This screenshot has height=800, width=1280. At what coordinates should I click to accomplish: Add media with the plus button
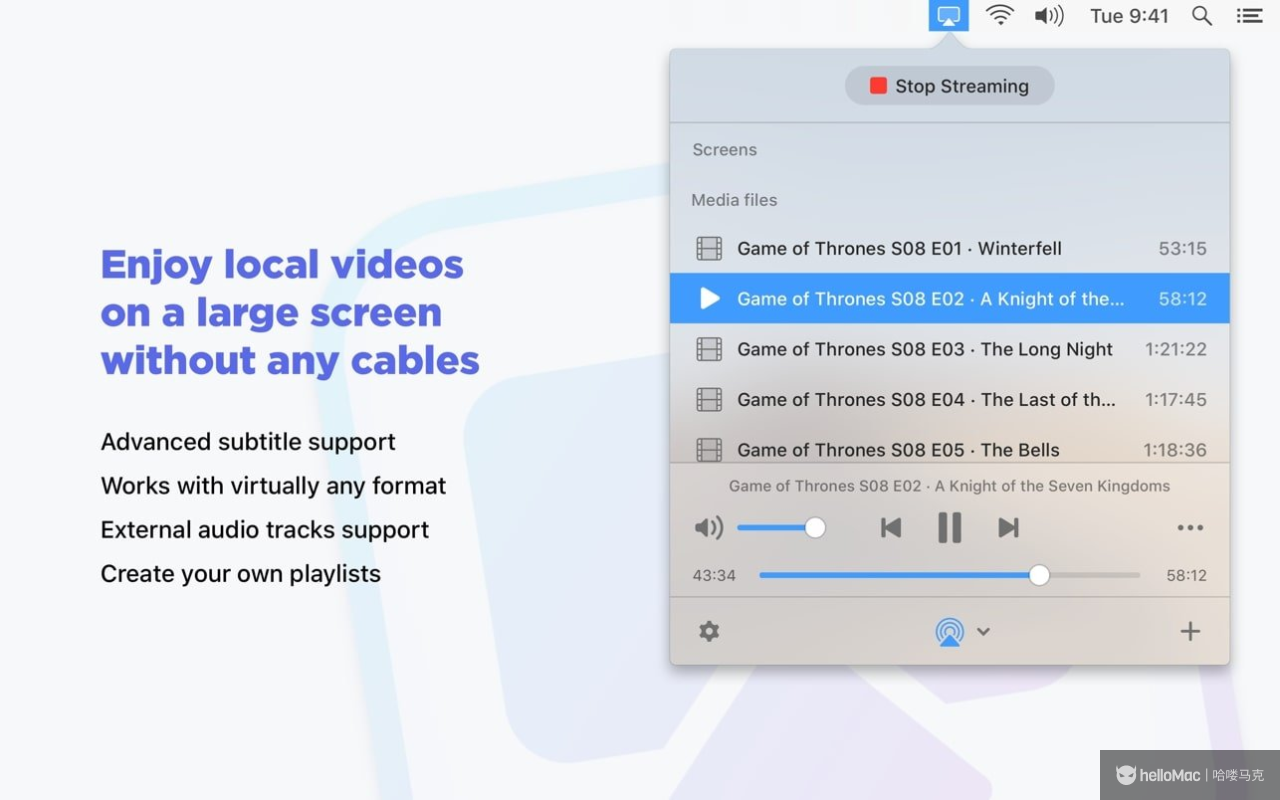coord(1190,631)
